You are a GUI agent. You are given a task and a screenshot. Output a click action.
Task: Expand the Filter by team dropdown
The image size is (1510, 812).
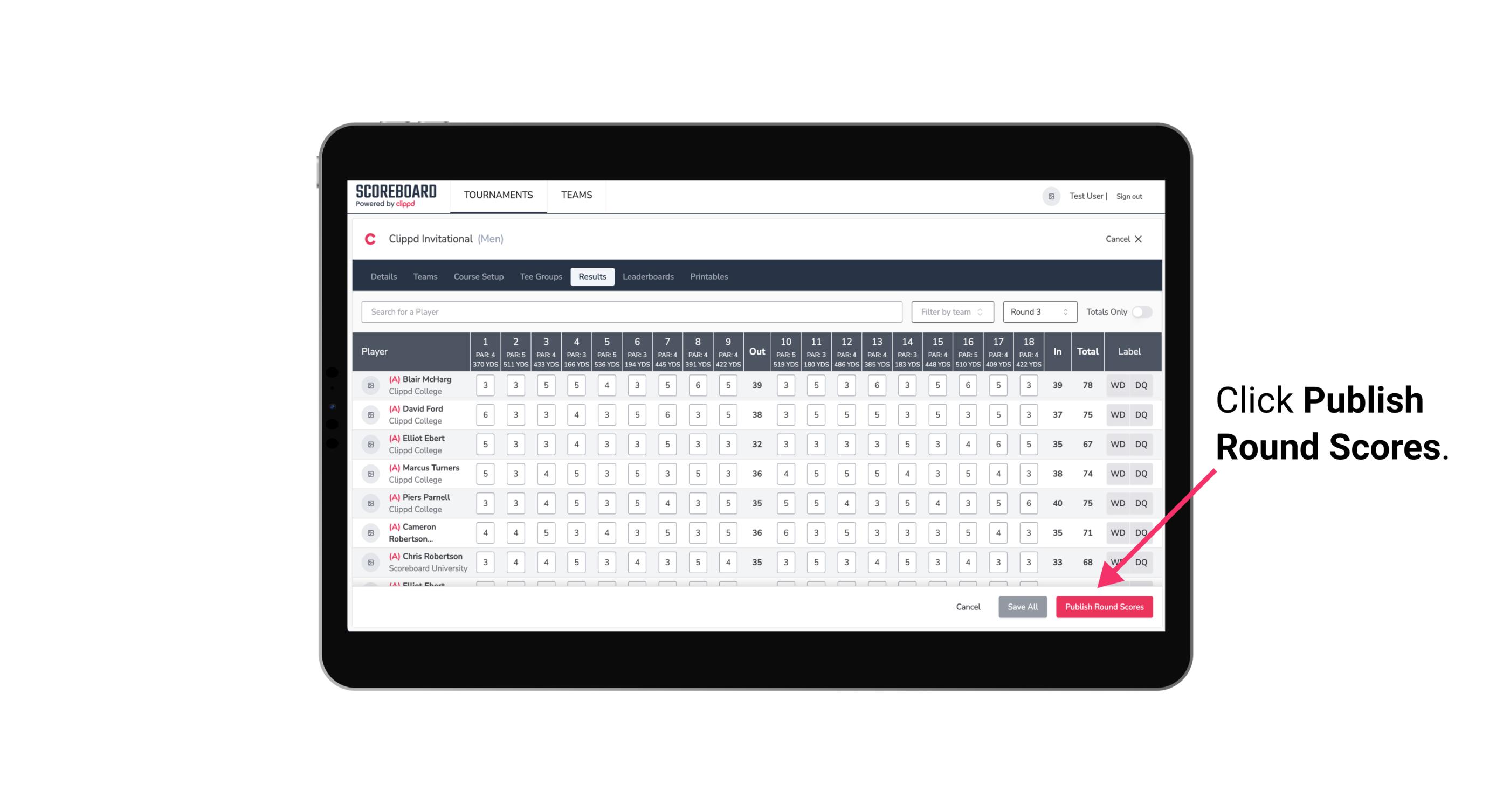pyautogui.click(x=952, y=311)
